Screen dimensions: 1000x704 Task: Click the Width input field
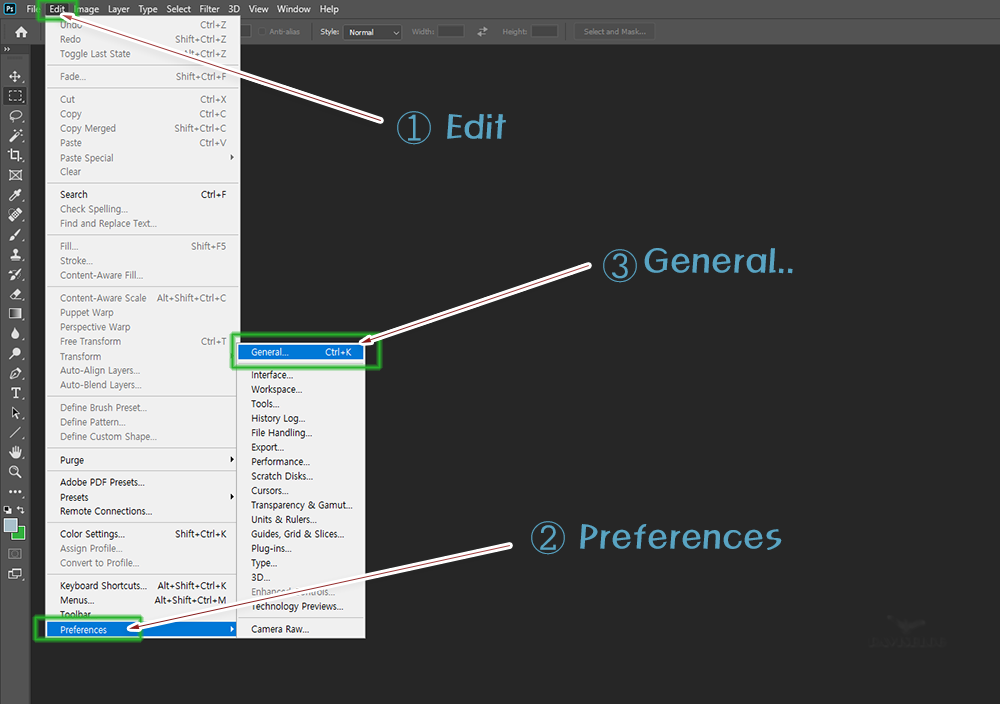(x=450, y=31)
